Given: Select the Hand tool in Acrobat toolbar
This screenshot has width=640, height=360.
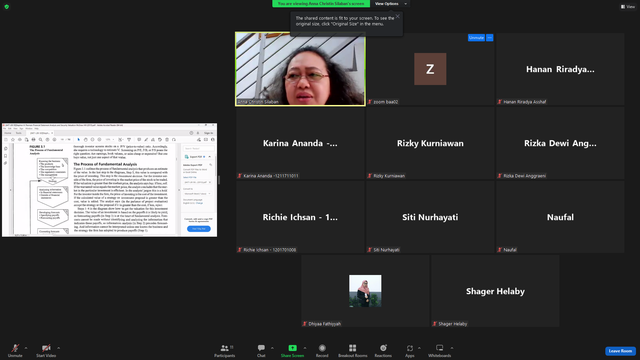Looking at the screenshot, I should click(x=85, y=140).
